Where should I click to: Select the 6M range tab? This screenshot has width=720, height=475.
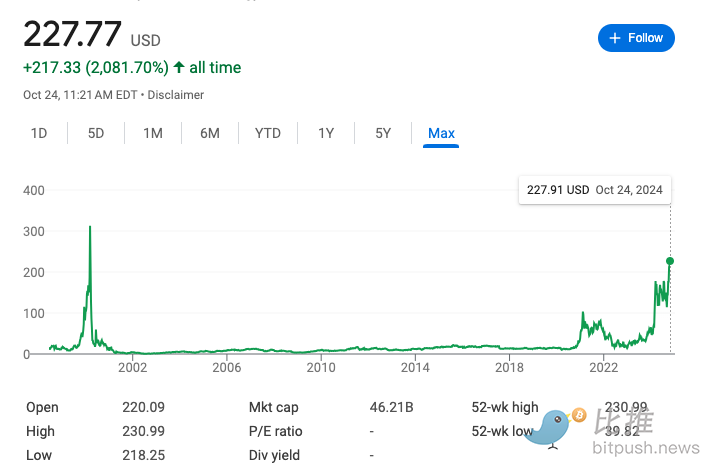pyautogui.click(x=210, y=133)
